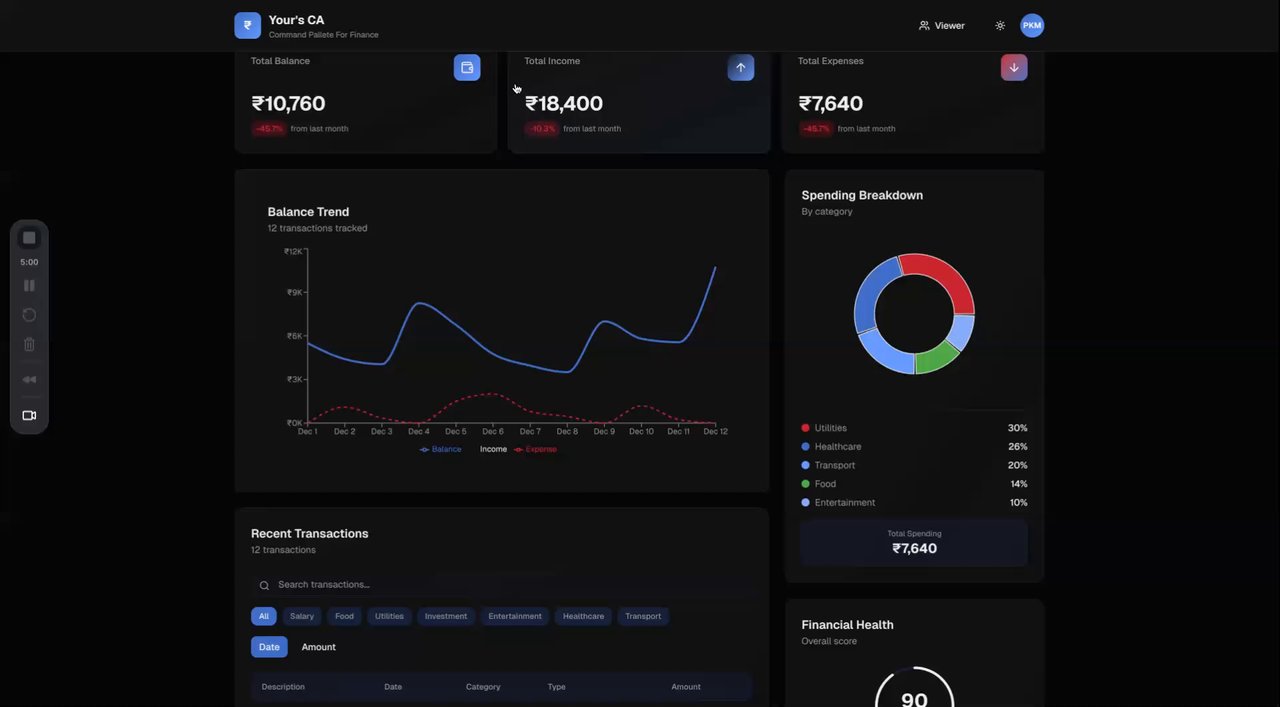Click the Total Income up-arrow icon
The width and height of the screenshot is (1280, 707).
click(741, 67)
